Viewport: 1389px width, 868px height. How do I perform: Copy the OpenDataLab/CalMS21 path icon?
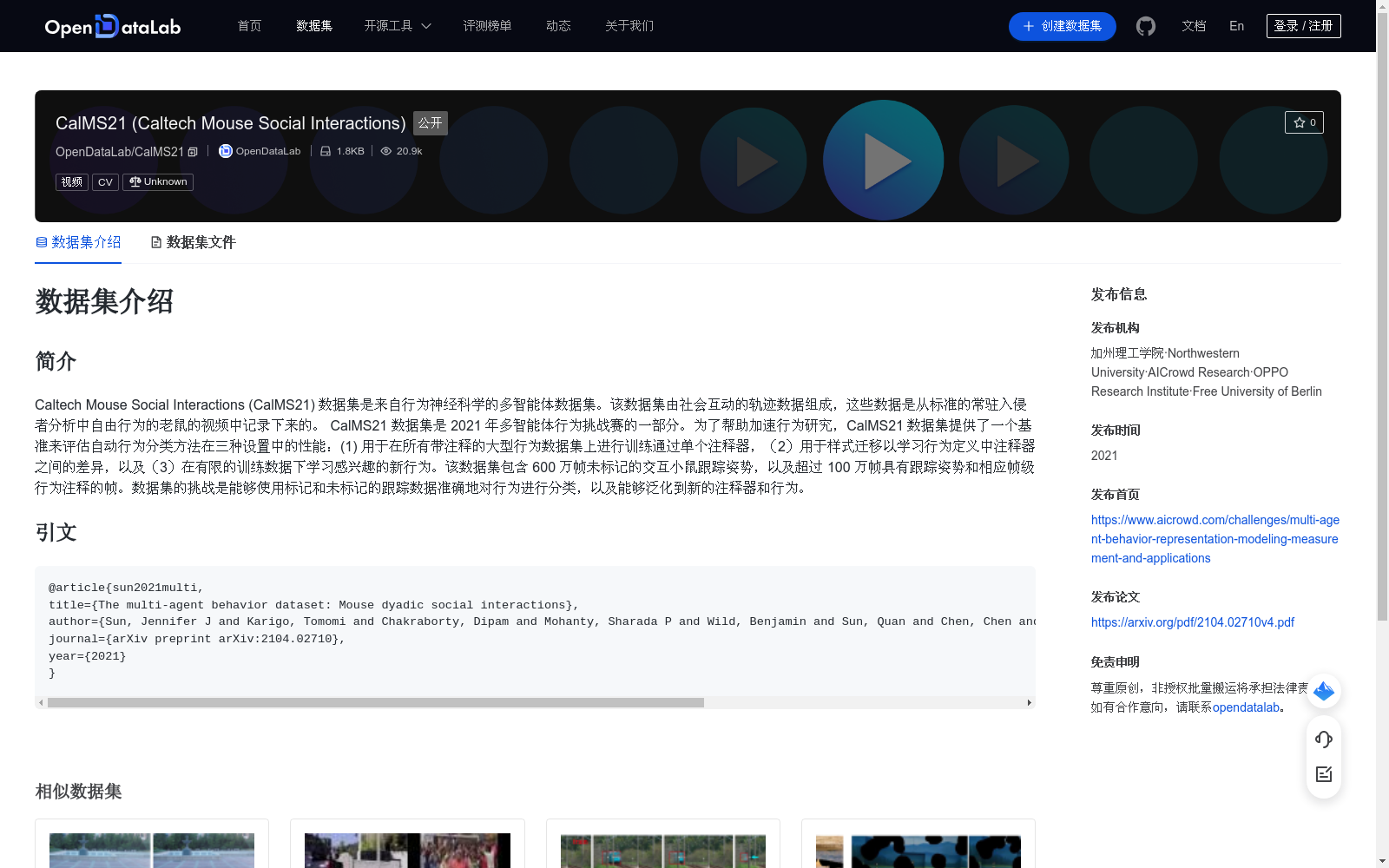(x=193, y=152)
